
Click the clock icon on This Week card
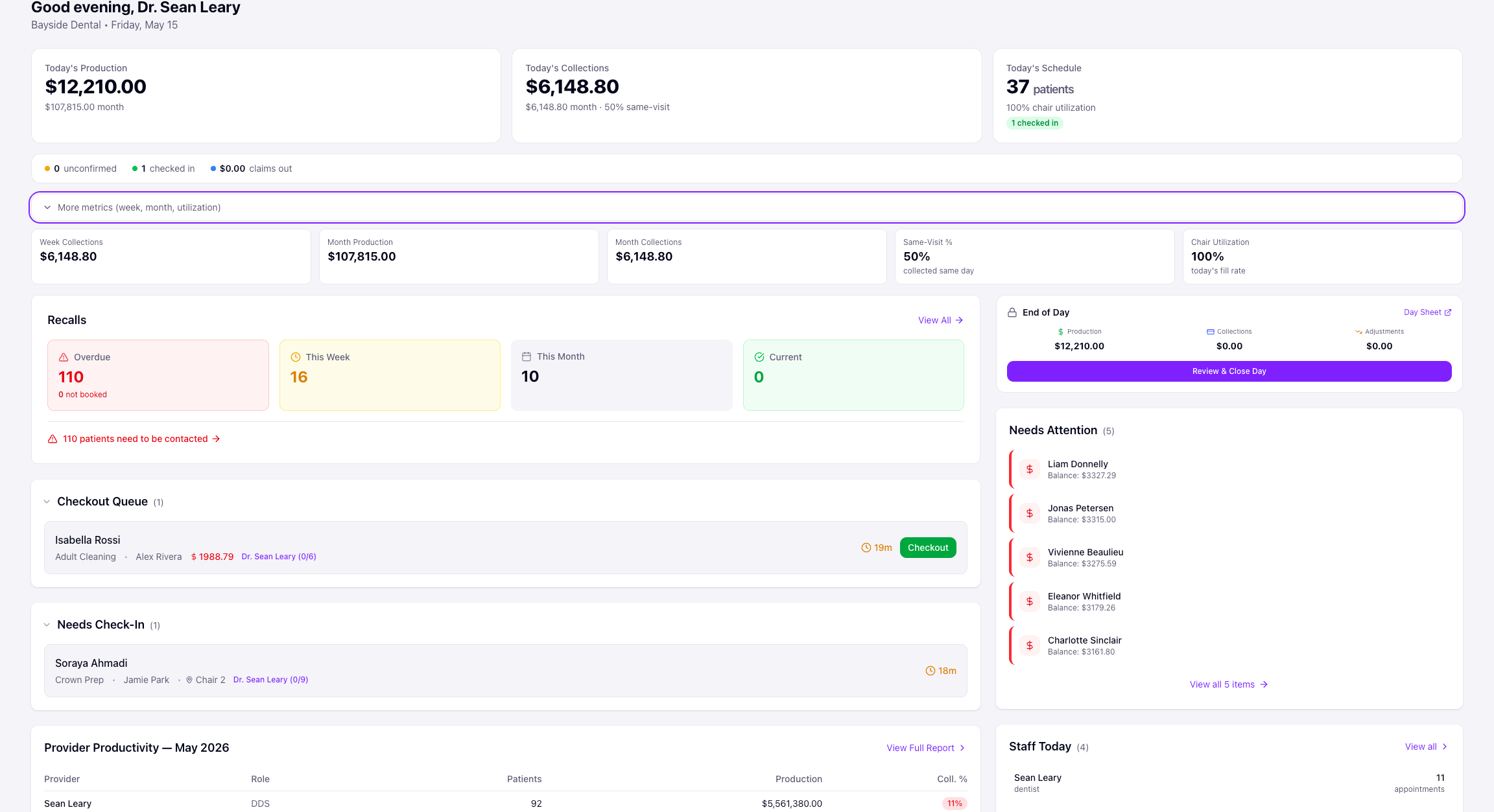[296, 357]
